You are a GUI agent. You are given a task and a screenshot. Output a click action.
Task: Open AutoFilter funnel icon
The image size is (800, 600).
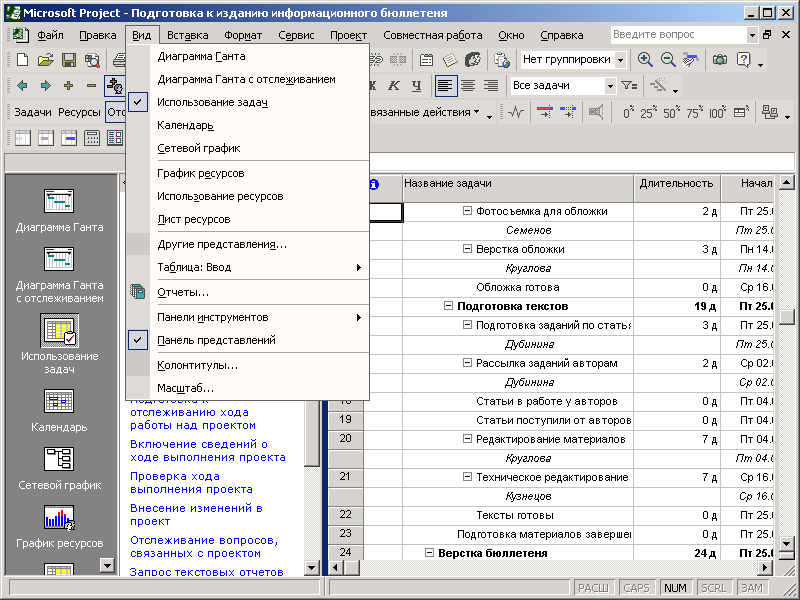629,86
